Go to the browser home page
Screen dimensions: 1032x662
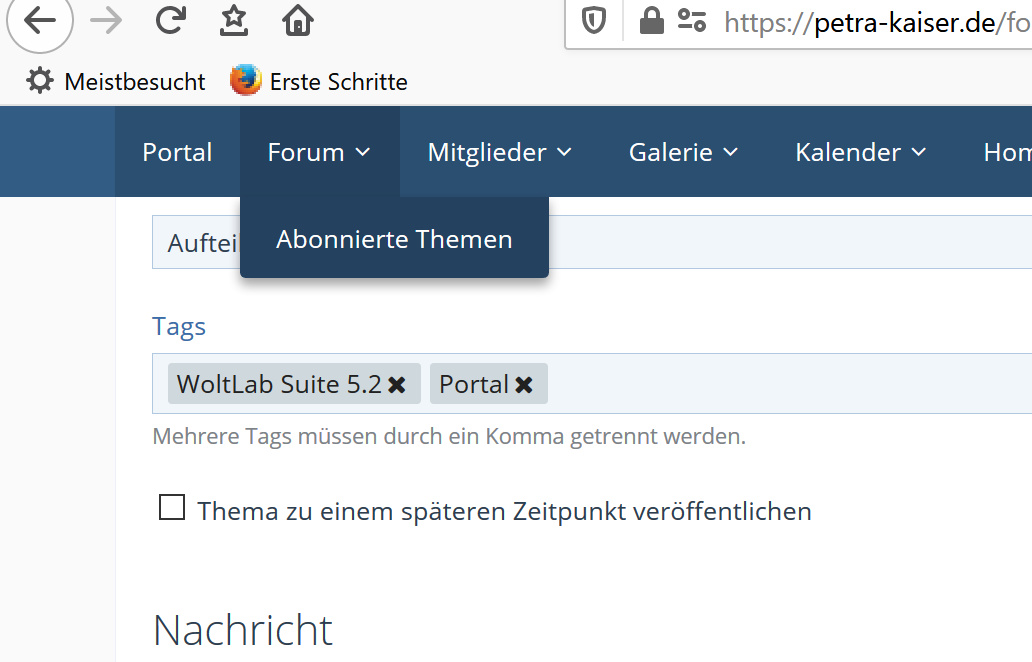click(298, 21)
